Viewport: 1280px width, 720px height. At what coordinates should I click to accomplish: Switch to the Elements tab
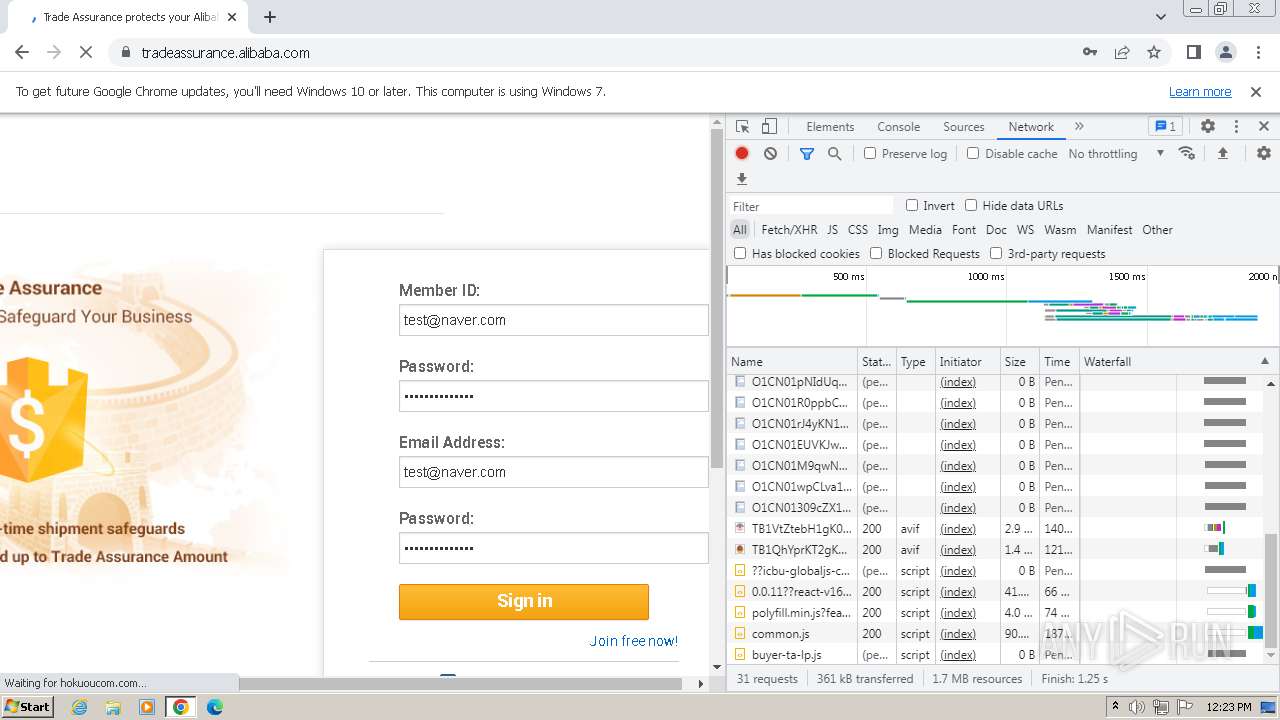coord(830,127)
